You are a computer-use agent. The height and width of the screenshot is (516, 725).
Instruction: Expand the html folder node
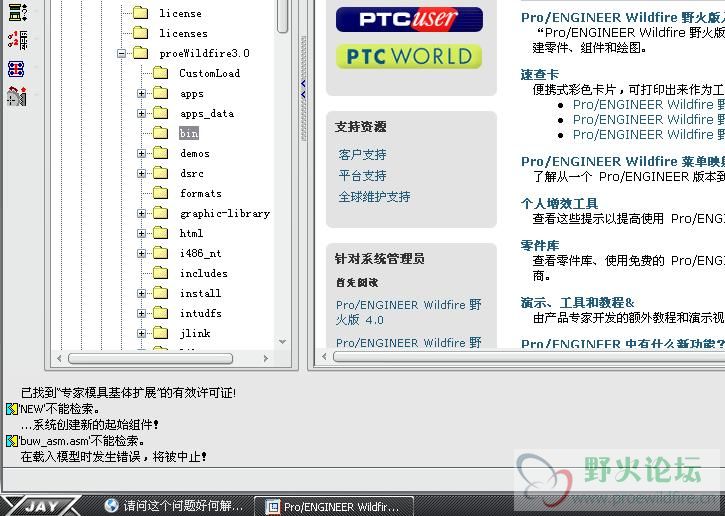click(x=141, y=233)
